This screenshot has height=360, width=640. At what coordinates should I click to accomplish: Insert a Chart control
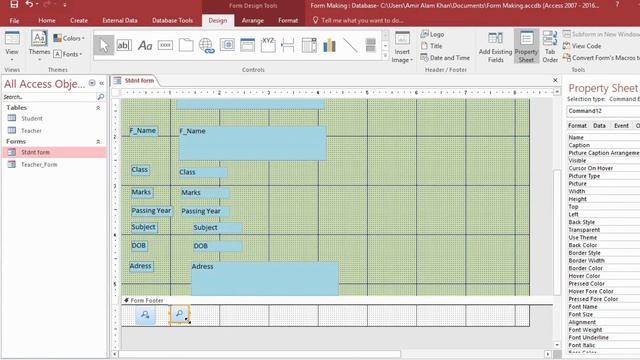(x=329, y=45)
